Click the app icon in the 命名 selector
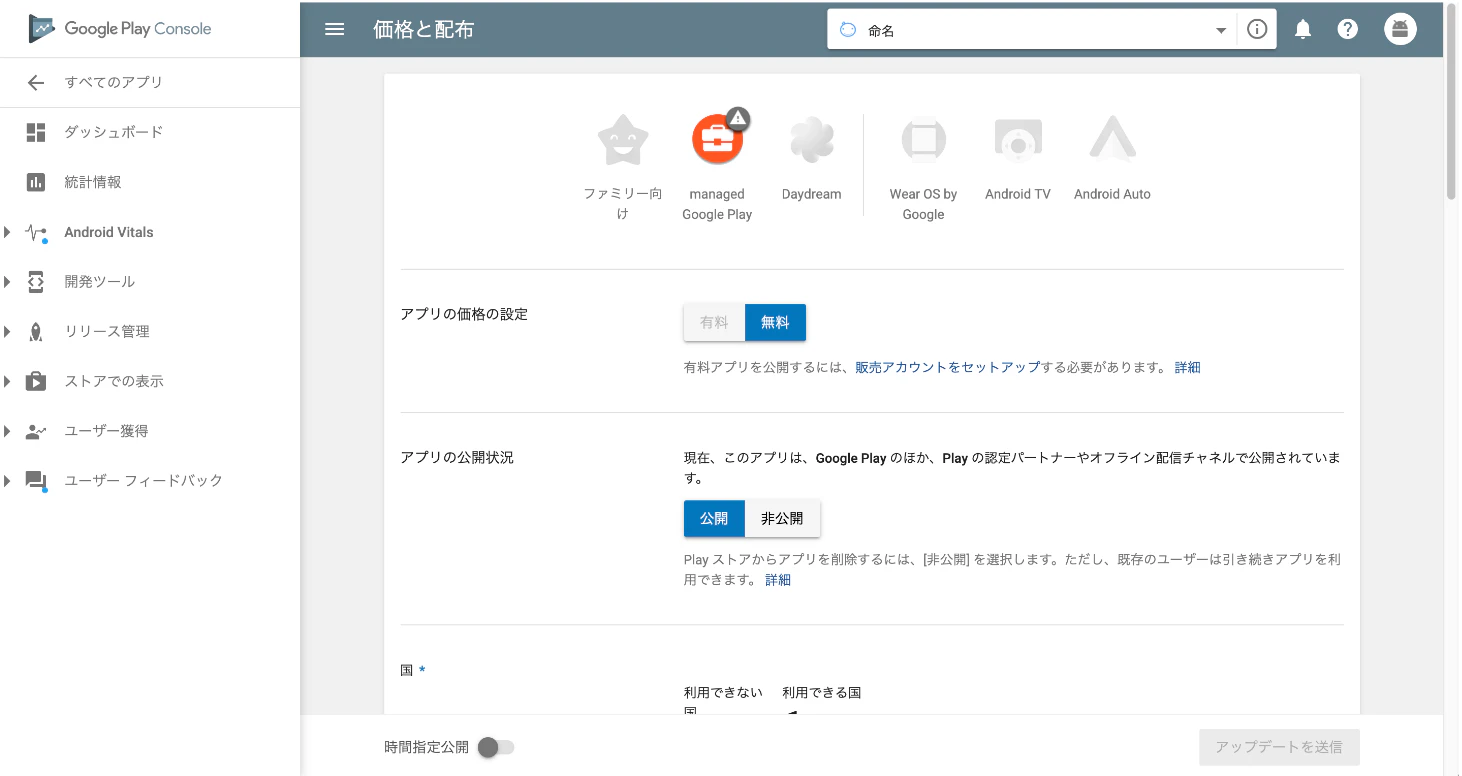The width and height of the screenshot is (1462, 776). click(848, 30)
